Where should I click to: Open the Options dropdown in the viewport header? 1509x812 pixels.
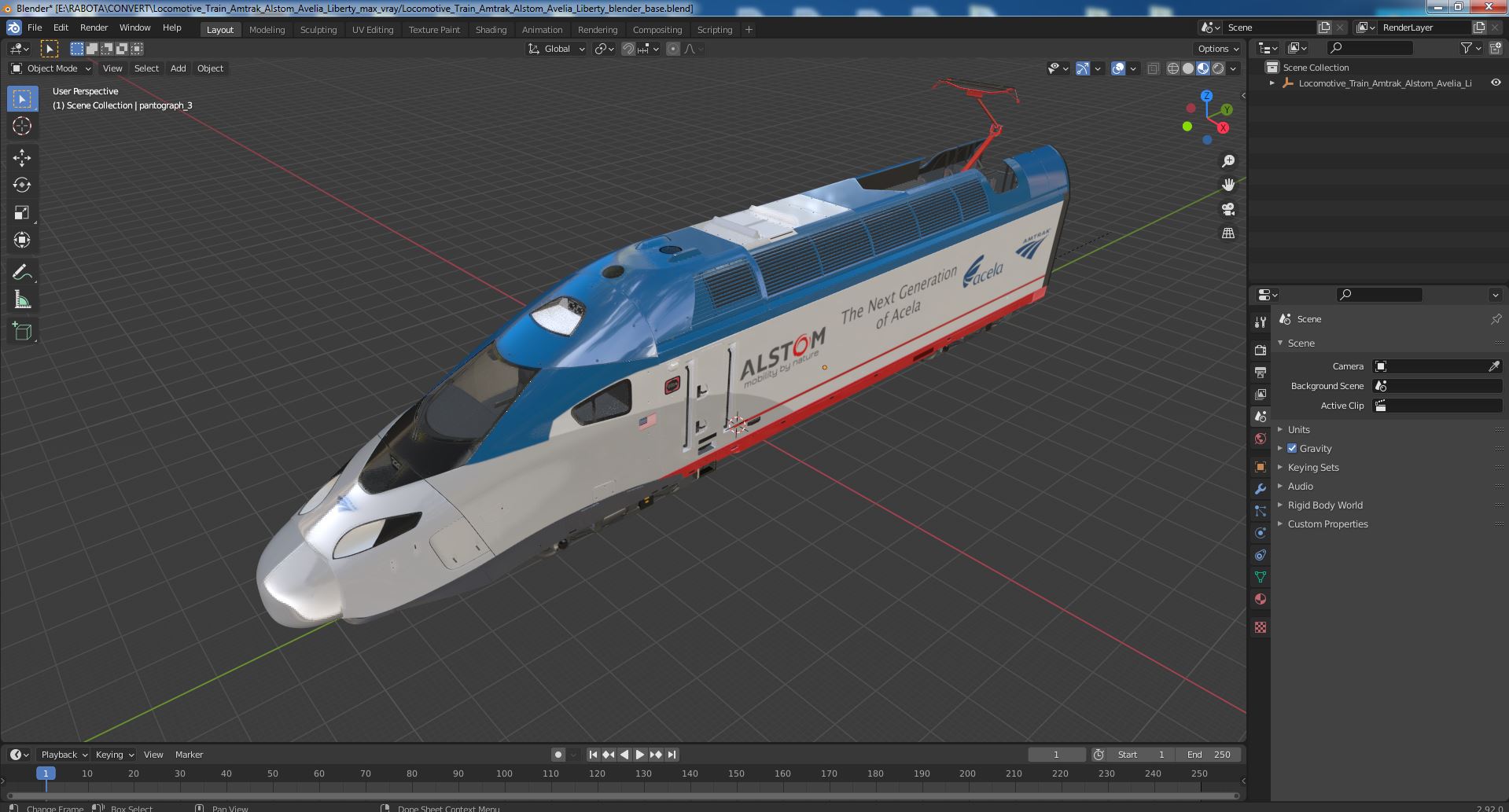pyautogui.click(x=1218, y=49)
